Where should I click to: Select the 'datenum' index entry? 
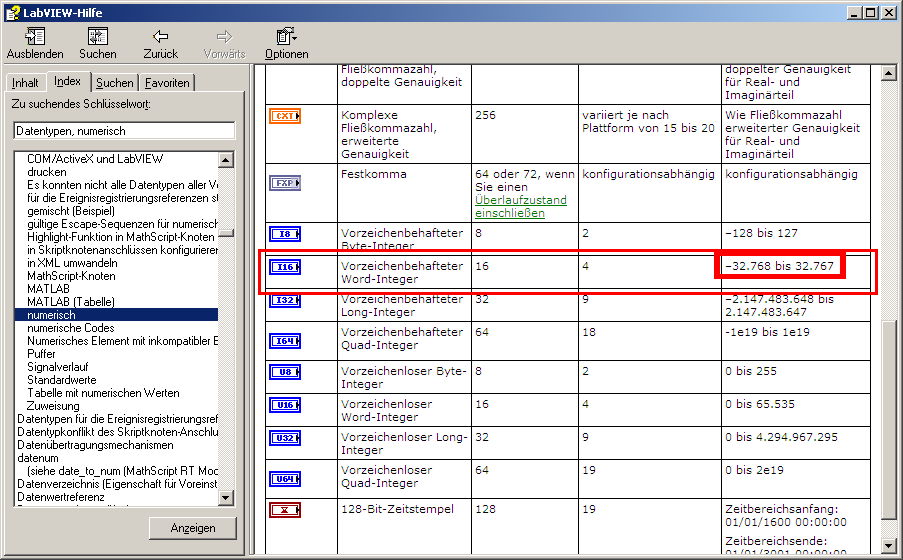37,458
